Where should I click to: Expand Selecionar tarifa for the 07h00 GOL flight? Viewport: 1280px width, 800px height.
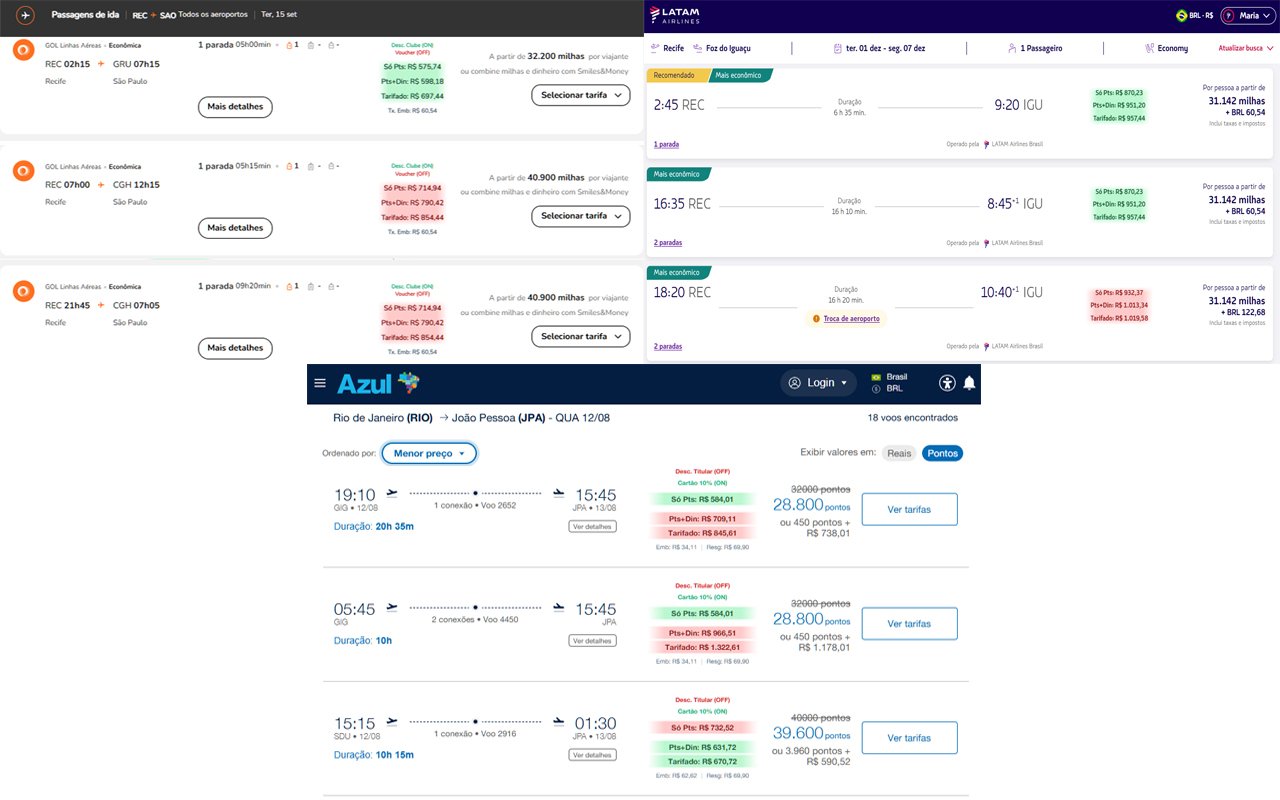pyautogui.click(x=581, y=216)
